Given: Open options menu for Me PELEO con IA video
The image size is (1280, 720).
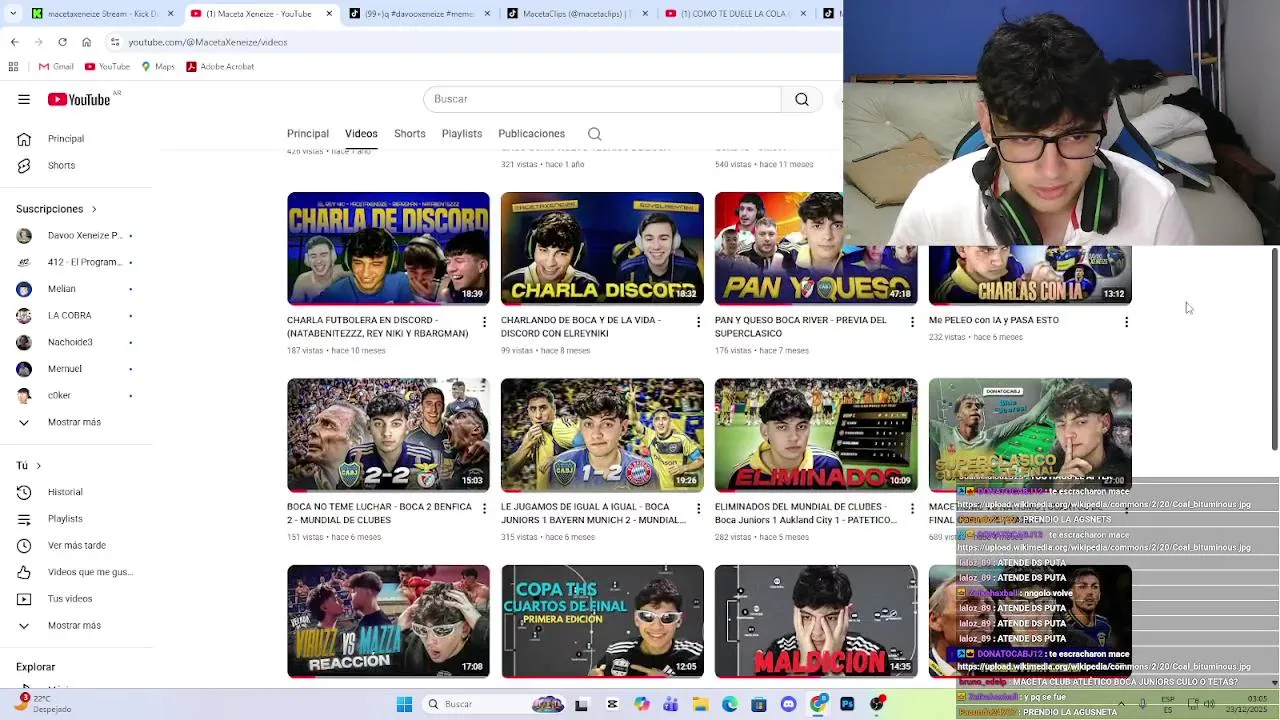Looking at the screenshot, I should pyautogui.click(x=1126, y=322).
